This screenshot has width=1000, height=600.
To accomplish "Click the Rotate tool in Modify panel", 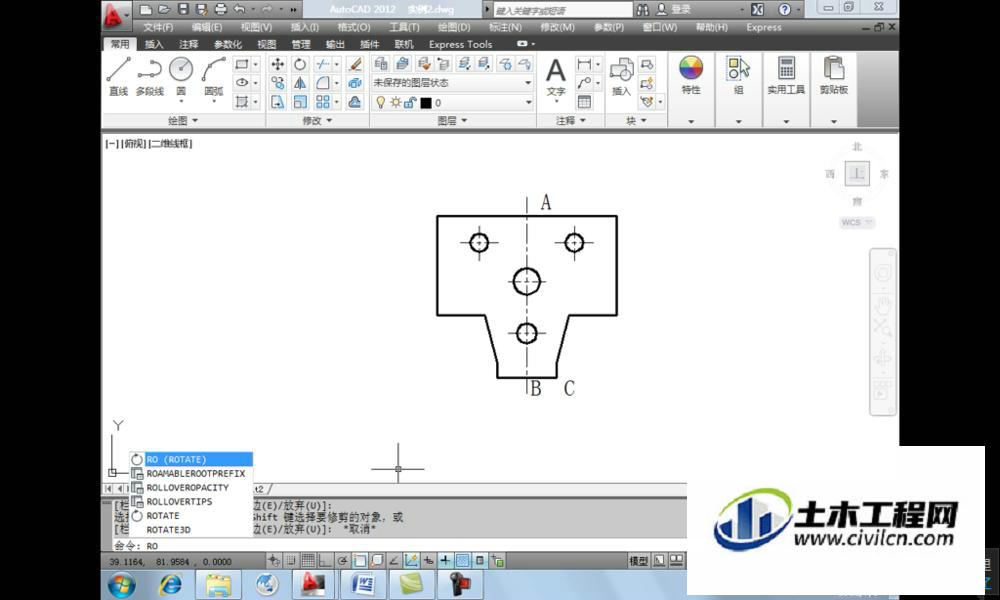I will coord(300,64).
